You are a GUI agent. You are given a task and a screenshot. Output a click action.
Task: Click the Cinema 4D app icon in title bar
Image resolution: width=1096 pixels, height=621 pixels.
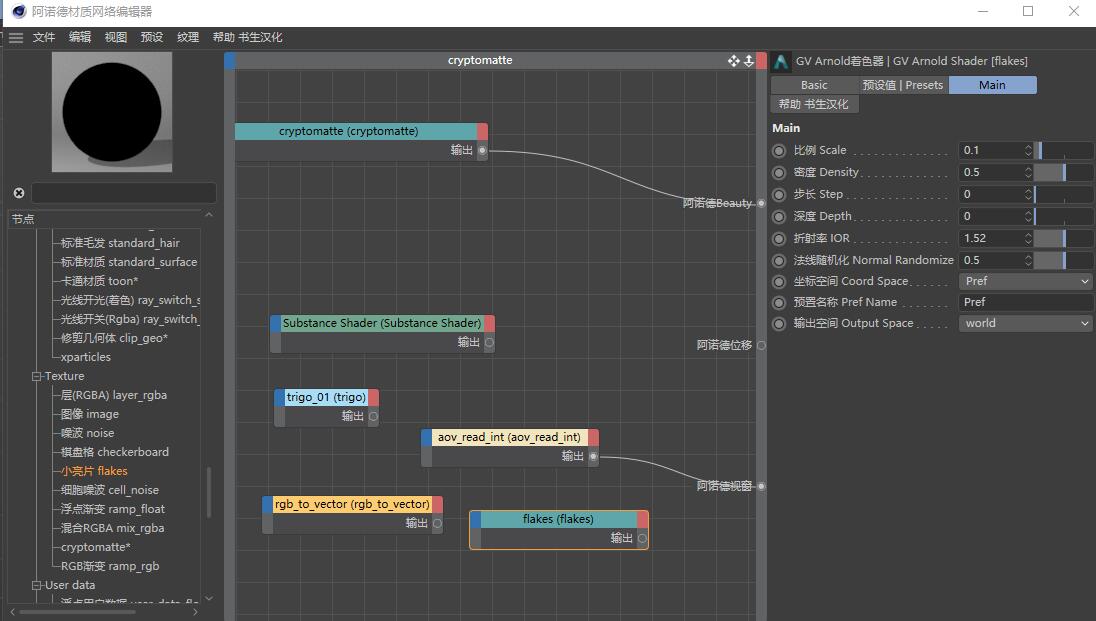(x=19, y=11)
